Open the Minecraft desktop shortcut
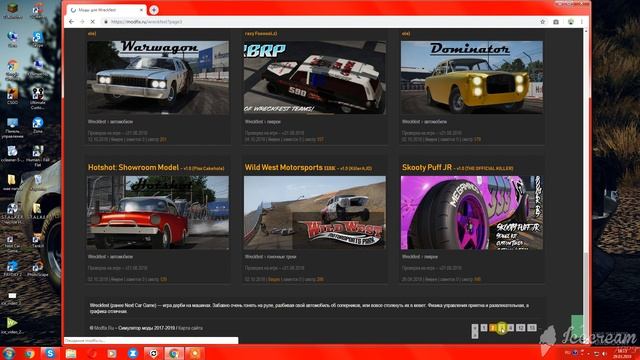Screen dimensions: 640x360 13,11
